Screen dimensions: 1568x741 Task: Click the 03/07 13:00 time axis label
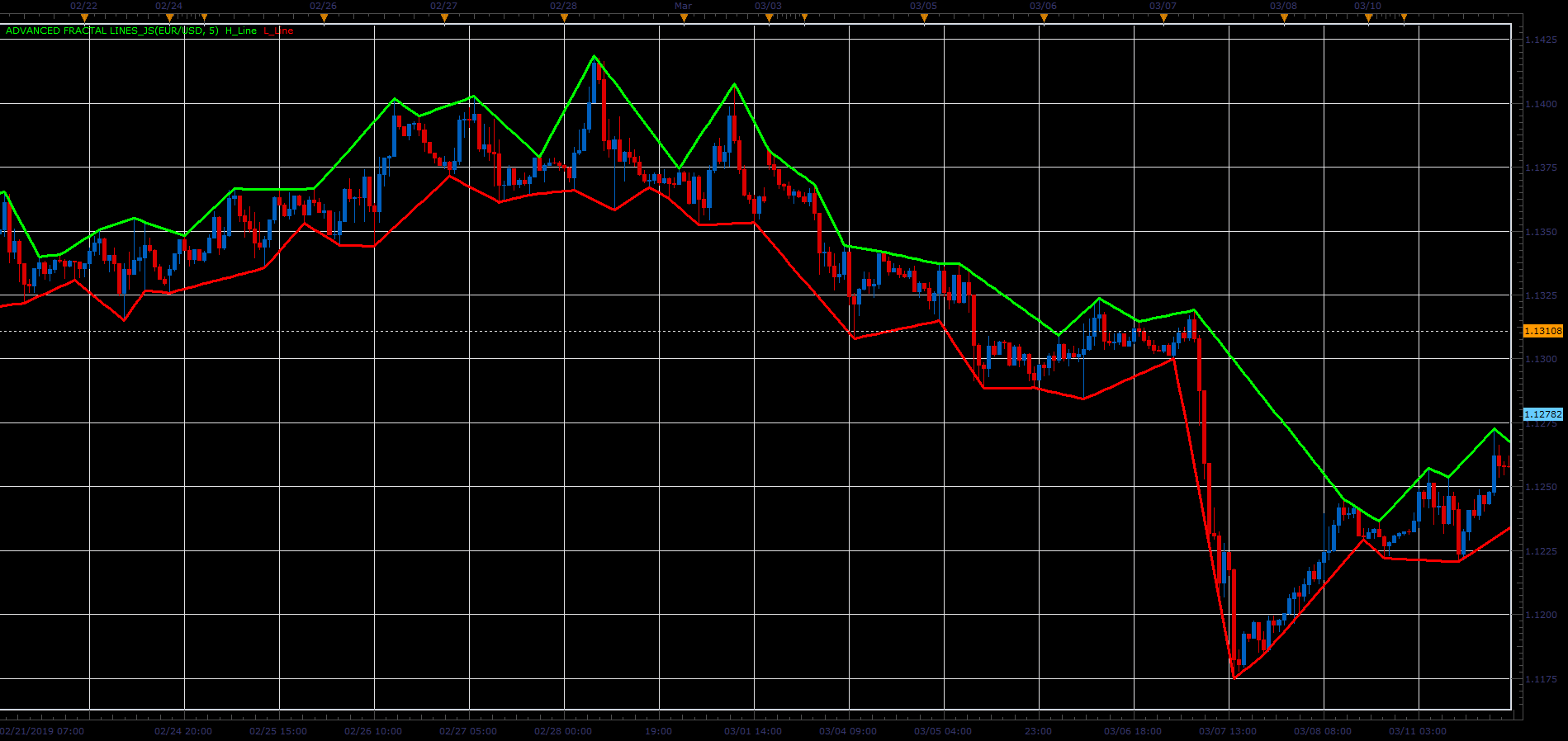[x=1228, y=731]
